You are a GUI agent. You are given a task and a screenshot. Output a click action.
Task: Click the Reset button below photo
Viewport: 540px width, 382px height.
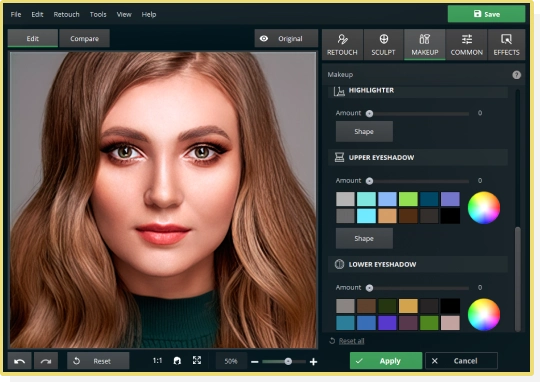tap(98, 361)
